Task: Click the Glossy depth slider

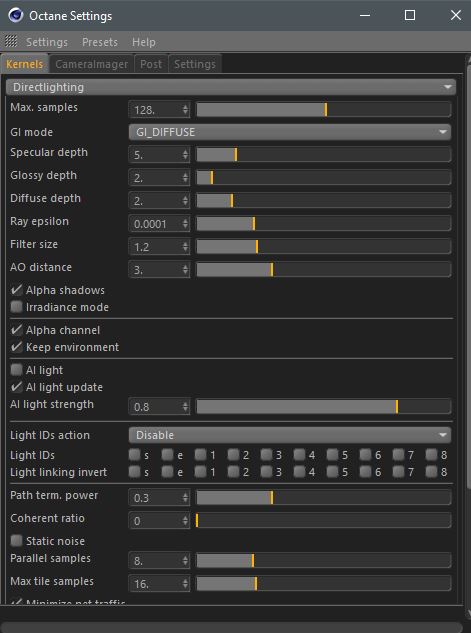Action: 324,178
